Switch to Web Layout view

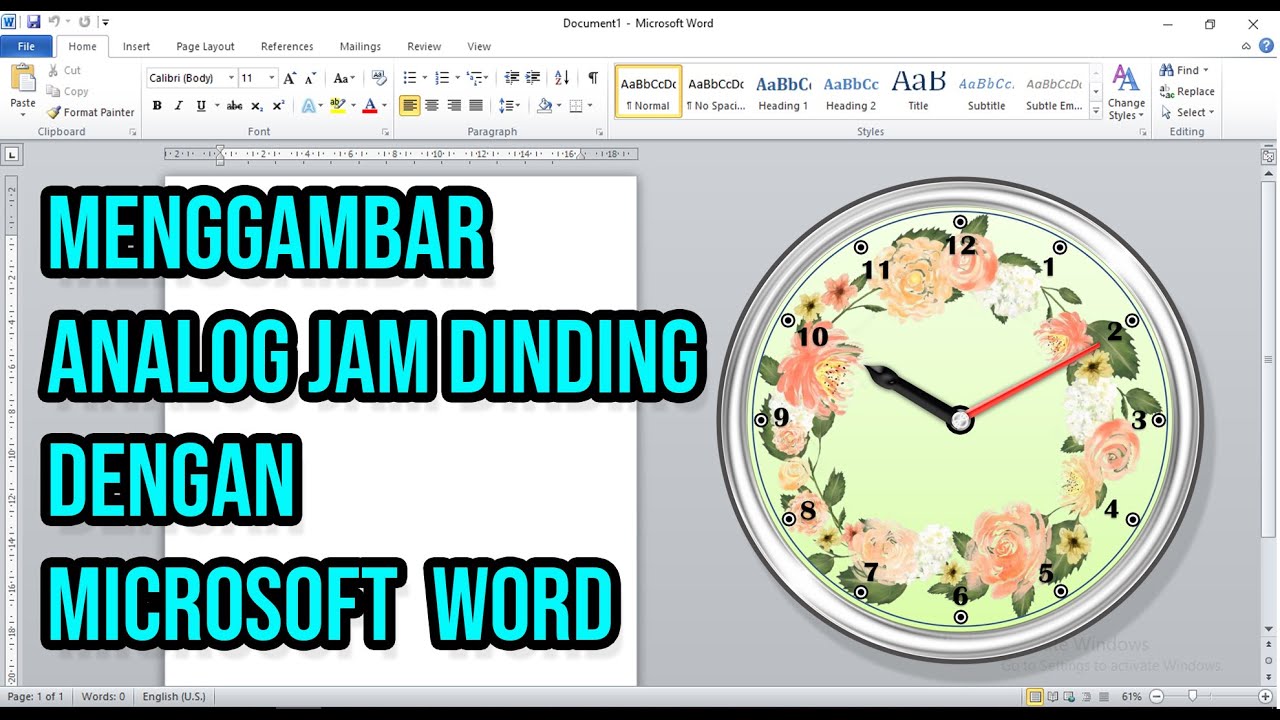pyautogui.click(x=1070, y=696)
